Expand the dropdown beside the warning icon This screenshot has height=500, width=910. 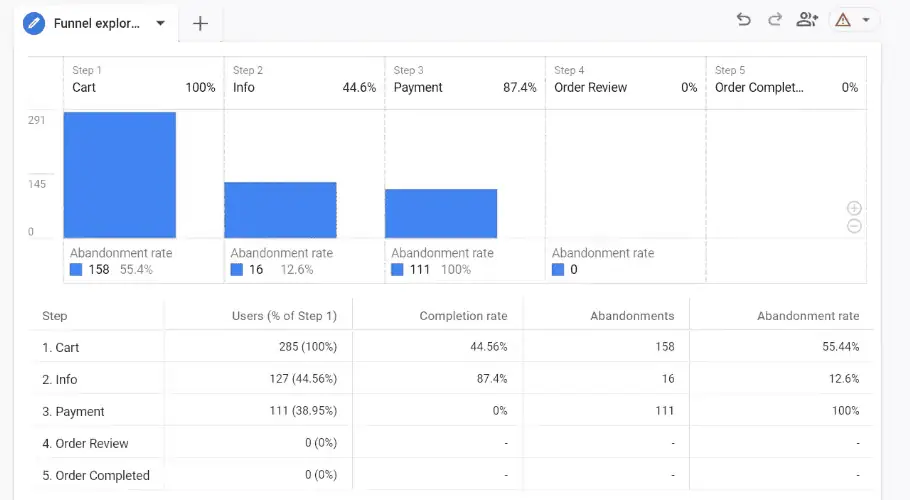click(x=866, y=20)
